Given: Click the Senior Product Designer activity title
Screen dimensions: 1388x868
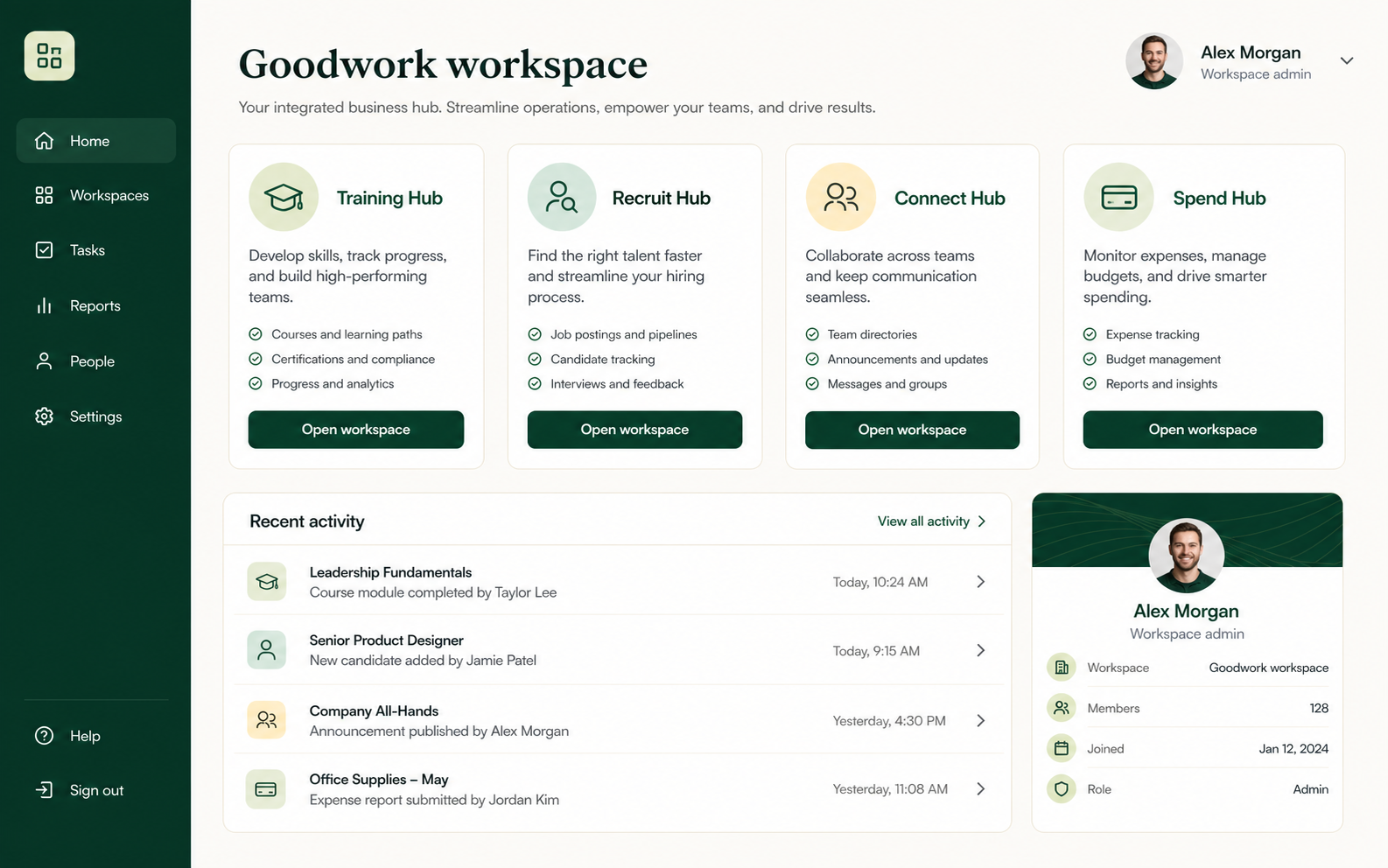Looking at the screenshot, I should click(x=386, y=640).
